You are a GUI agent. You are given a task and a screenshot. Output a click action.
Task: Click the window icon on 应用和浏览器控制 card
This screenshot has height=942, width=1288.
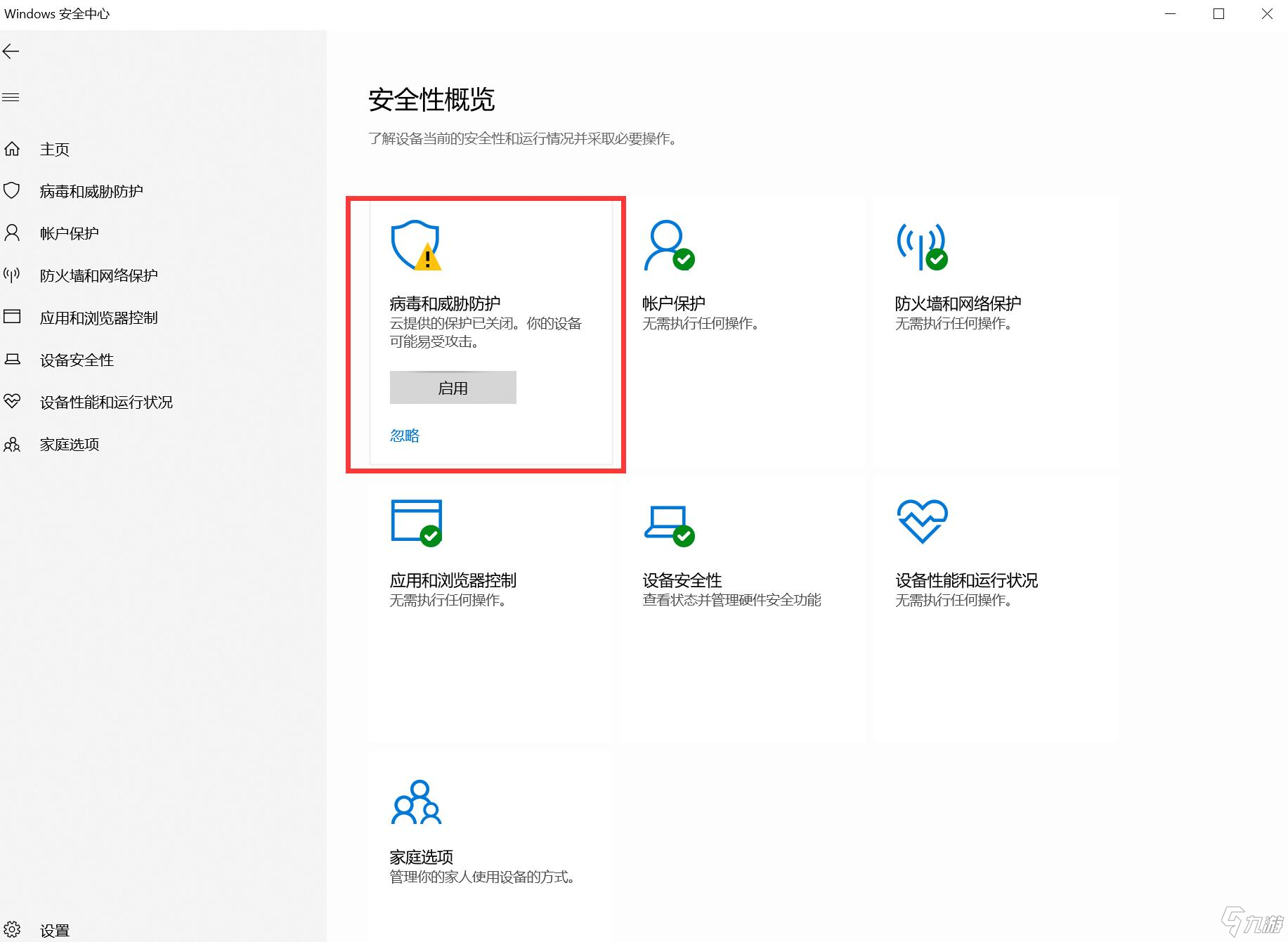point(416,522)
